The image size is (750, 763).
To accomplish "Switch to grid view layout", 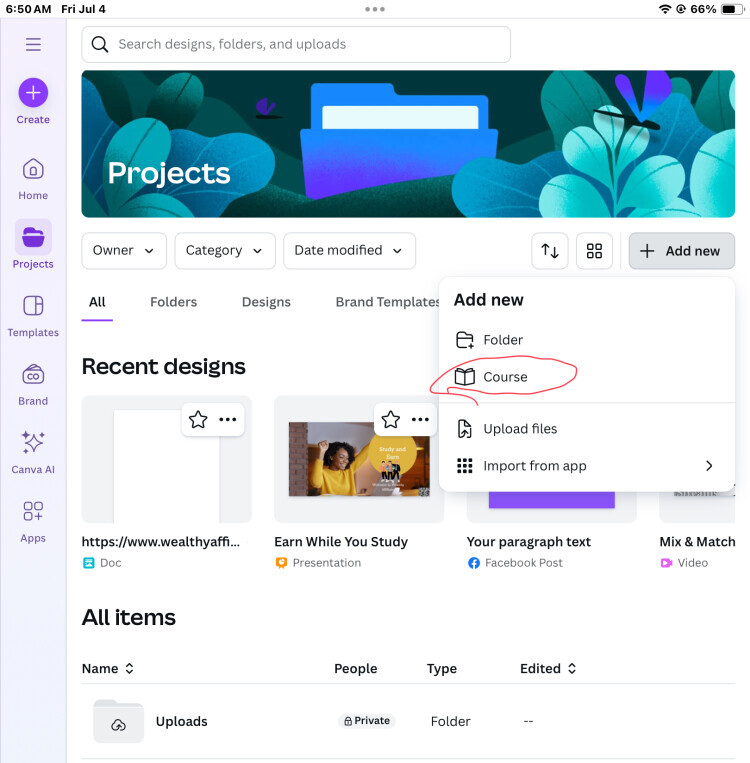I will click(594, 251).
